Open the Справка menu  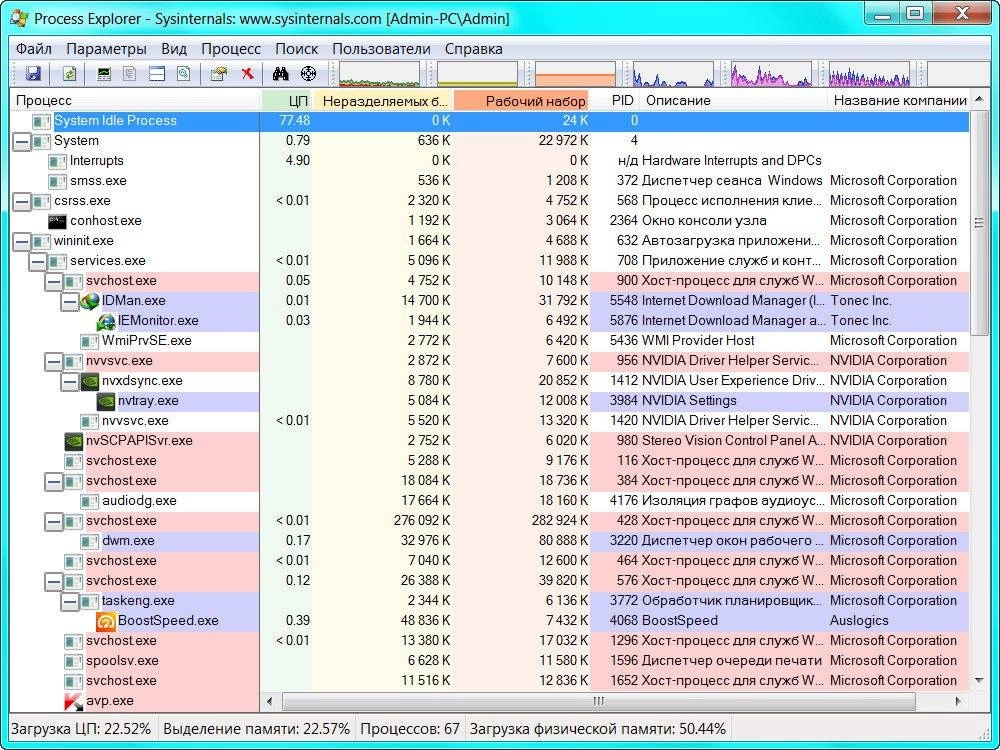click(x=474, y=49)
